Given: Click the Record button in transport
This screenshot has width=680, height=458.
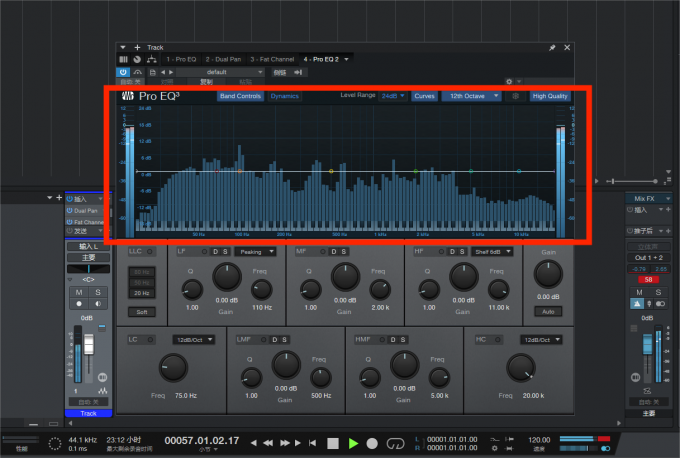Looking at the screenshot, I should coord(371,442).
